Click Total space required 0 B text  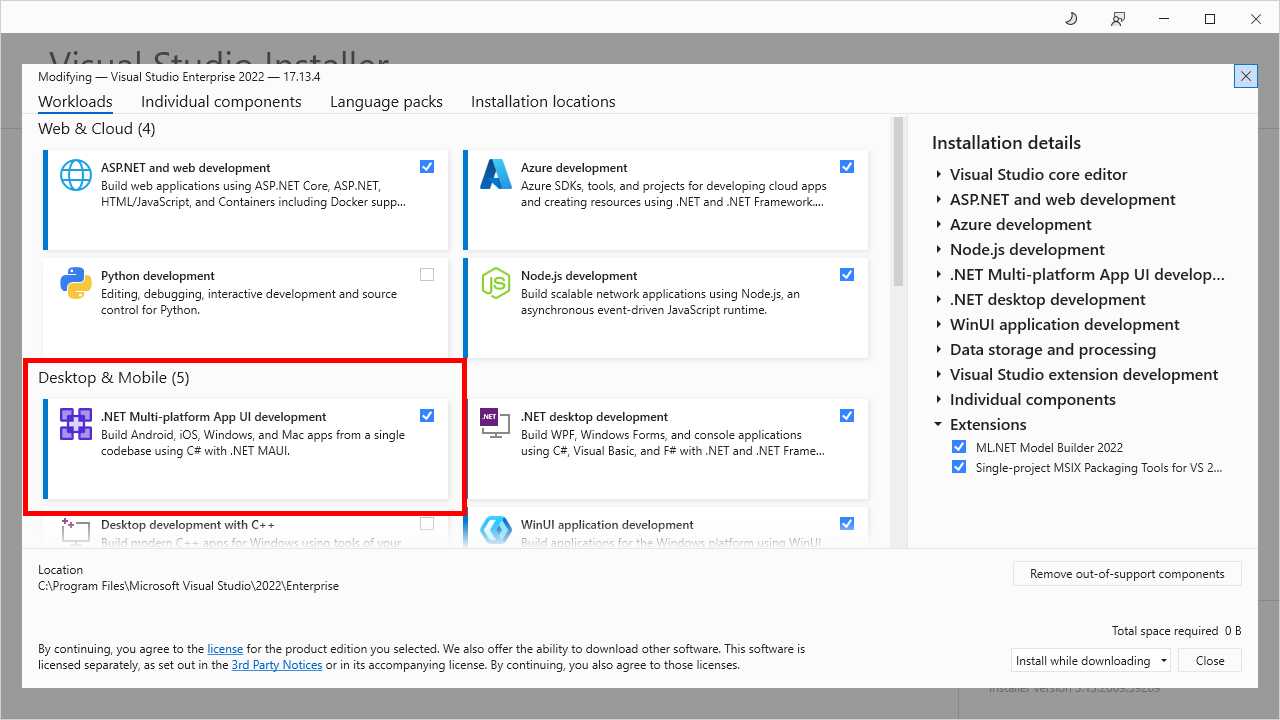(1176, 631)
